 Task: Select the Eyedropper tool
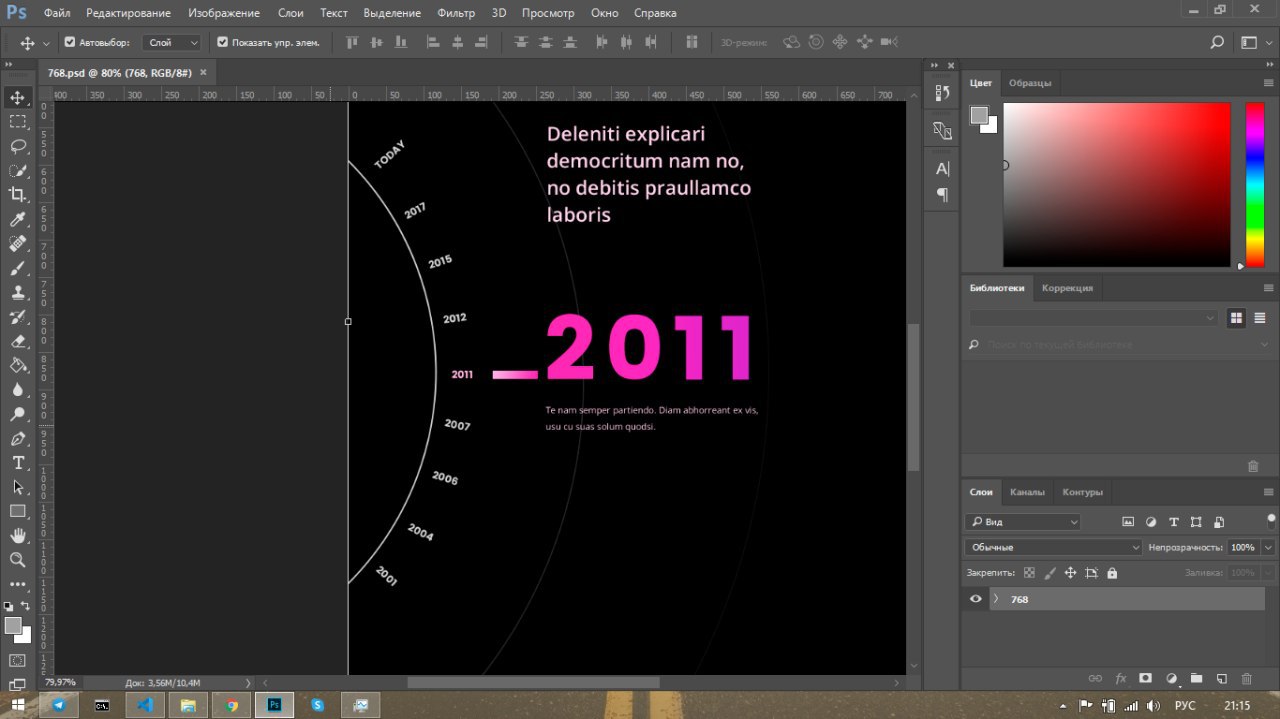coord(17,219)
